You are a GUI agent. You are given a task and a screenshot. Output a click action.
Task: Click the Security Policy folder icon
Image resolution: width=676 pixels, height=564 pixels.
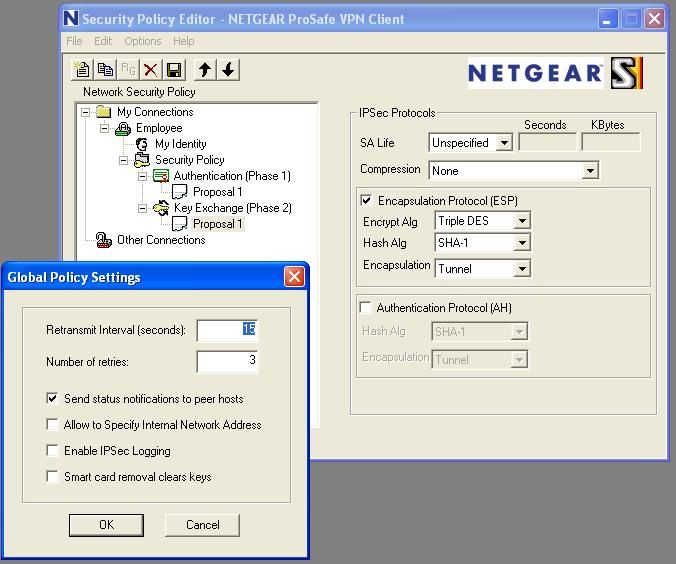coord(142,160)
